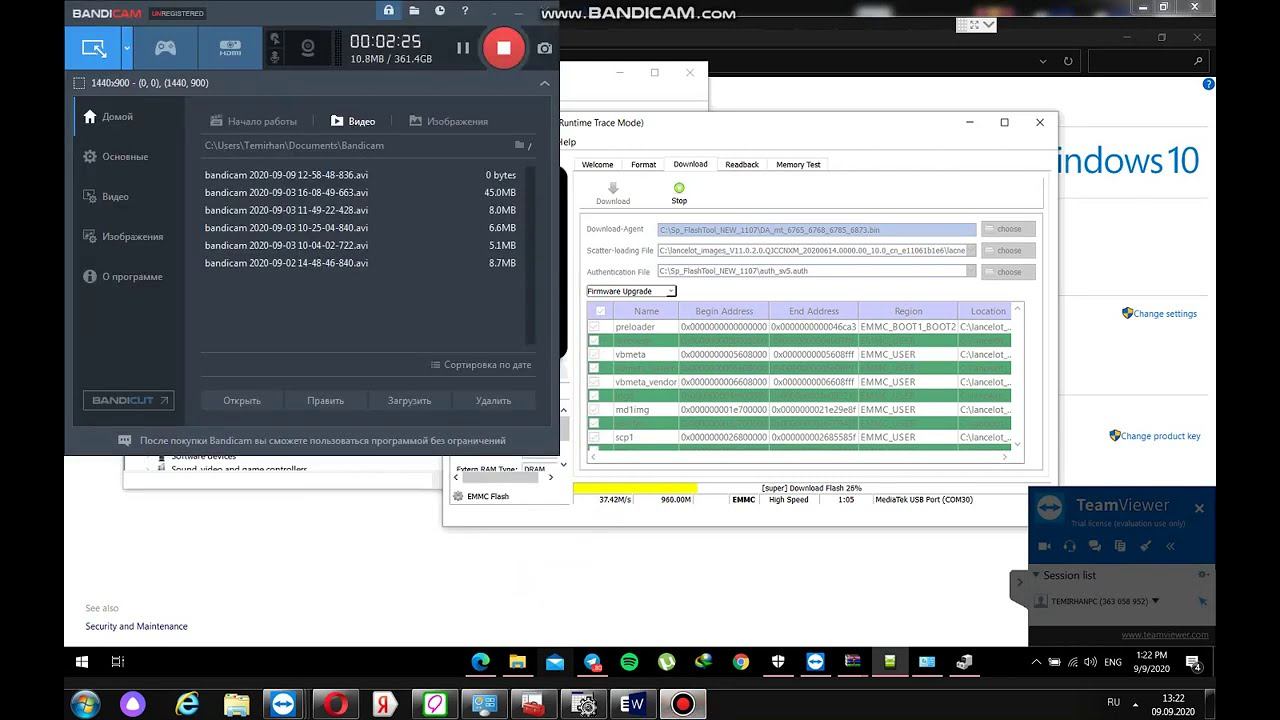Click the 1440x900 recording area selector
Image resolution: width=1280 pixels, height=720 pixels.
click(x=142, y=83)
